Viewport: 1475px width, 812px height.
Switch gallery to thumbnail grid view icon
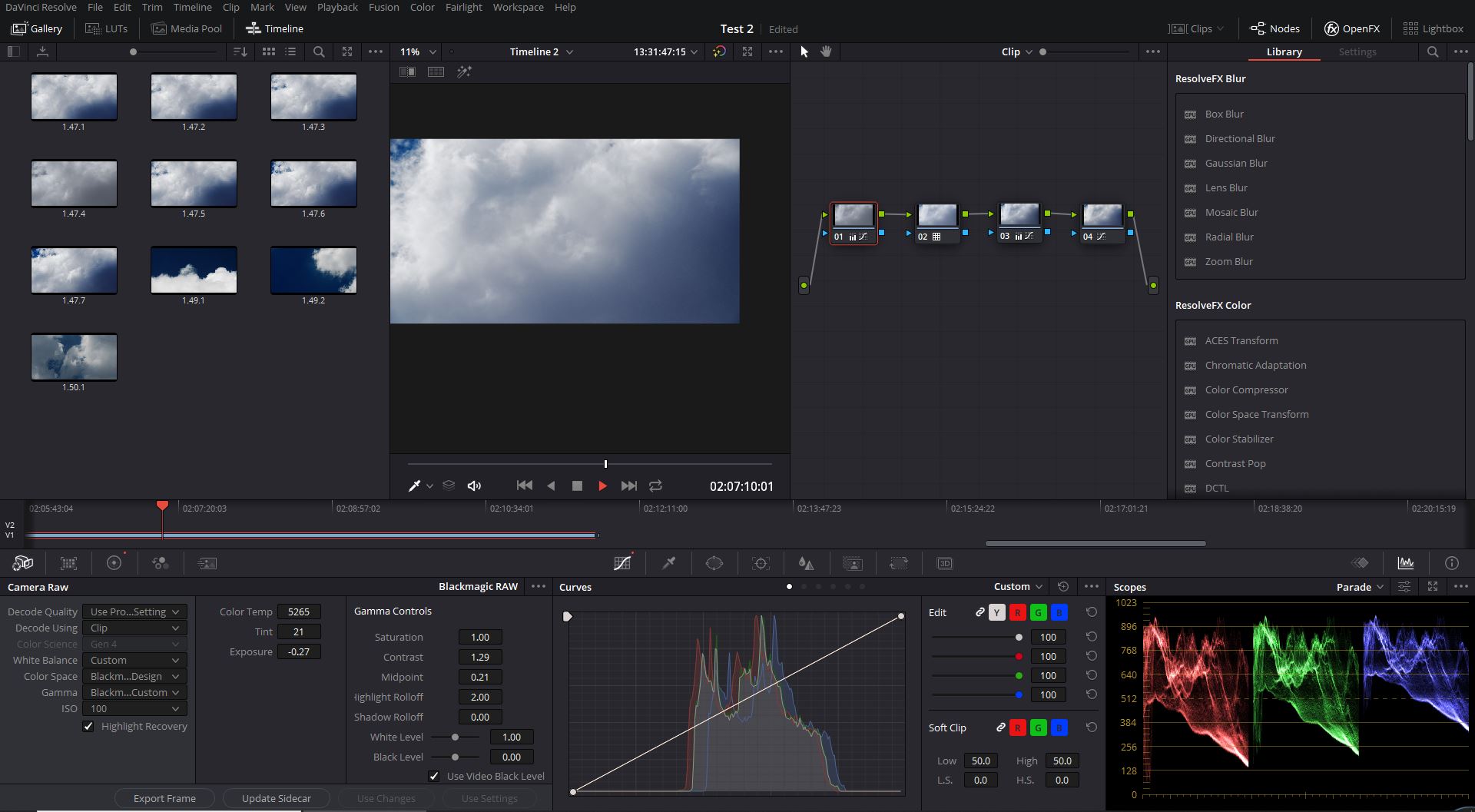pos(268,51)
